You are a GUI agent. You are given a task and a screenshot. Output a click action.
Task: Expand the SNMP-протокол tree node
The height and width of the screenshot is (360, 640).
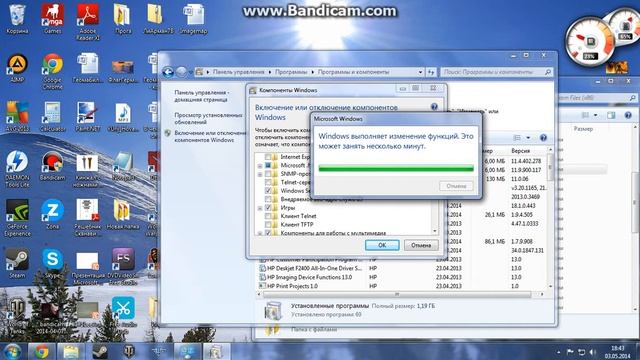(260, 174)
